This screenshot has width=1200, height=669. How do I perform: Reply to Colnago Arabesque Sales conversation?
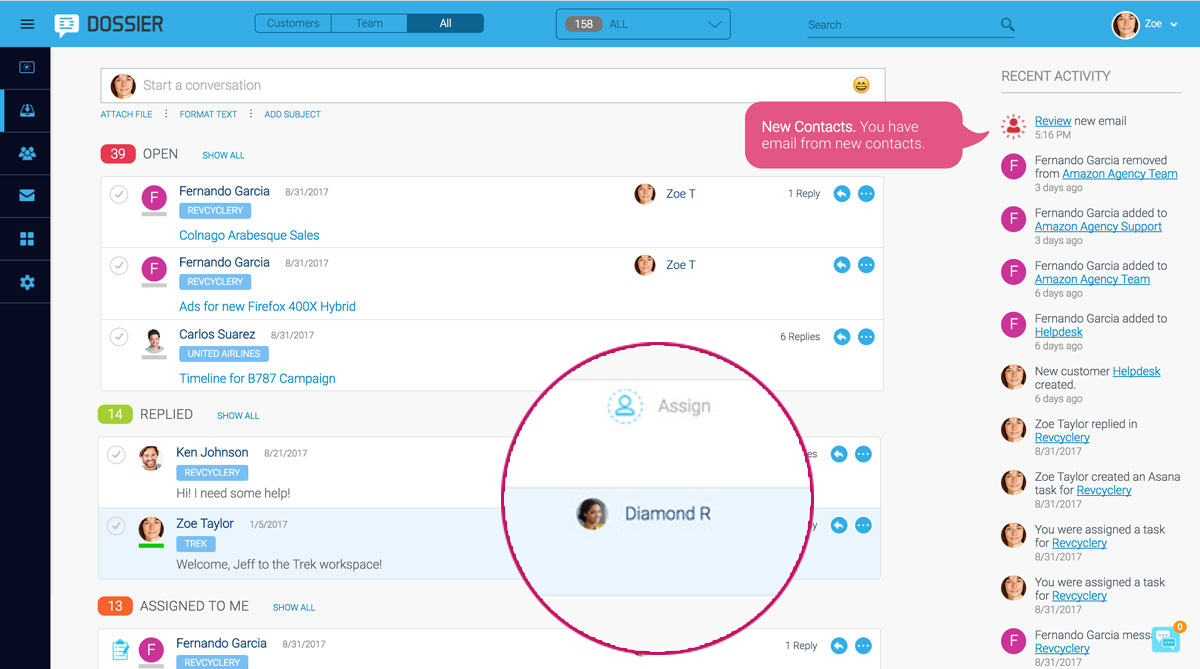(842, 194)
